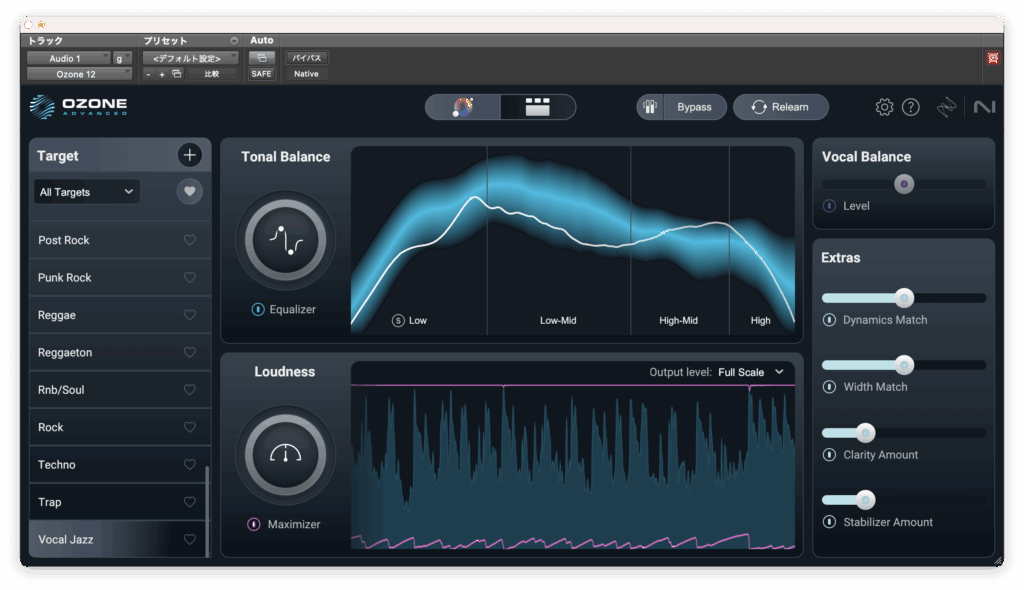The height and width of the screenshot is (590, 1024).
Task: Switch to the modules view icon
Action: point(538,107)
